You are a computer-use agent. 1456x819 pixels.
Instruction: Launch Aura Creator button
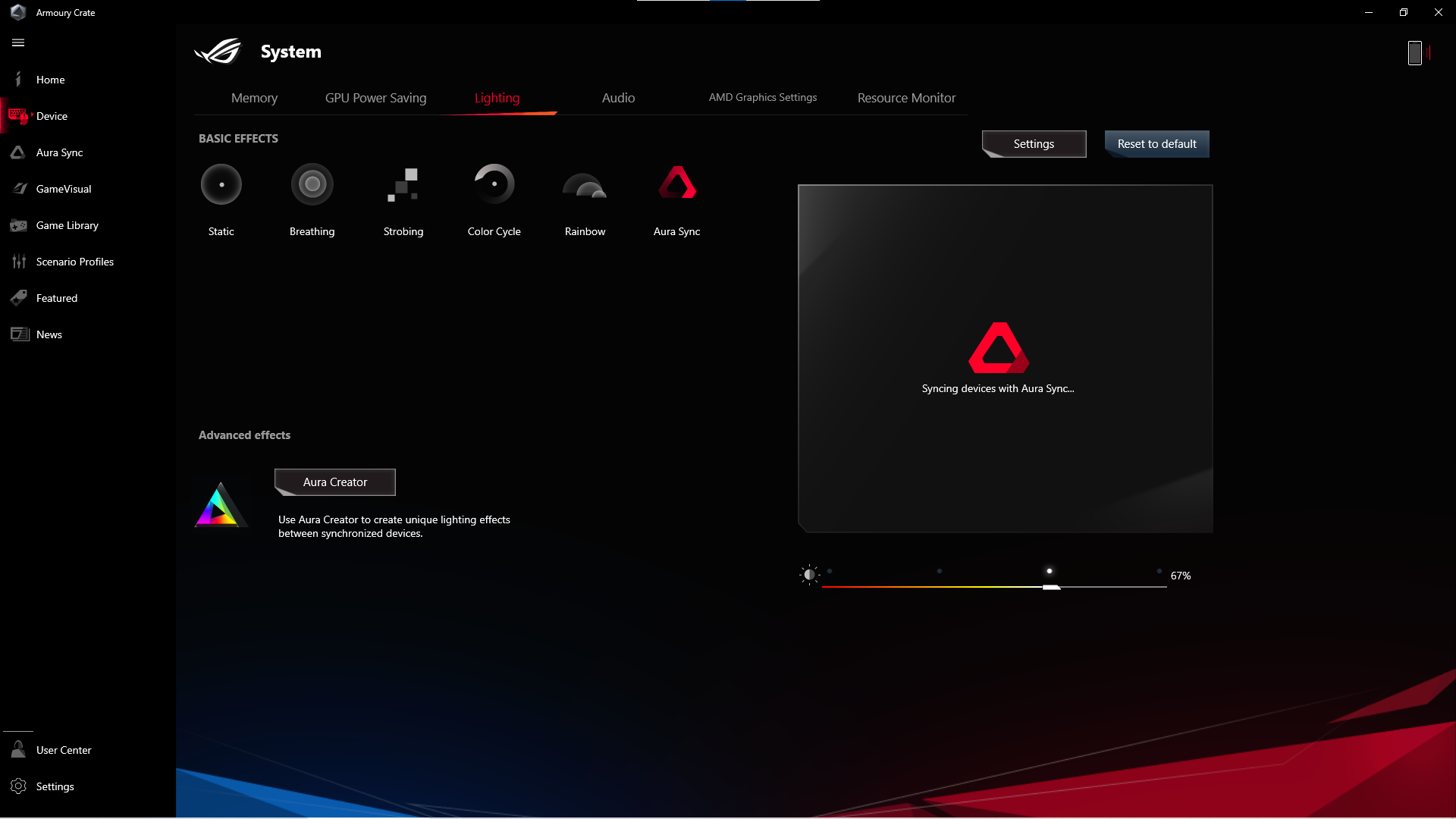(334, 482)
